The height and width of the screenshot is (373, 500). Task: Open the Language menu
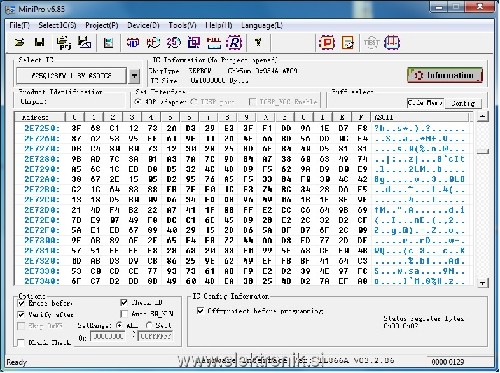[262, 25]
